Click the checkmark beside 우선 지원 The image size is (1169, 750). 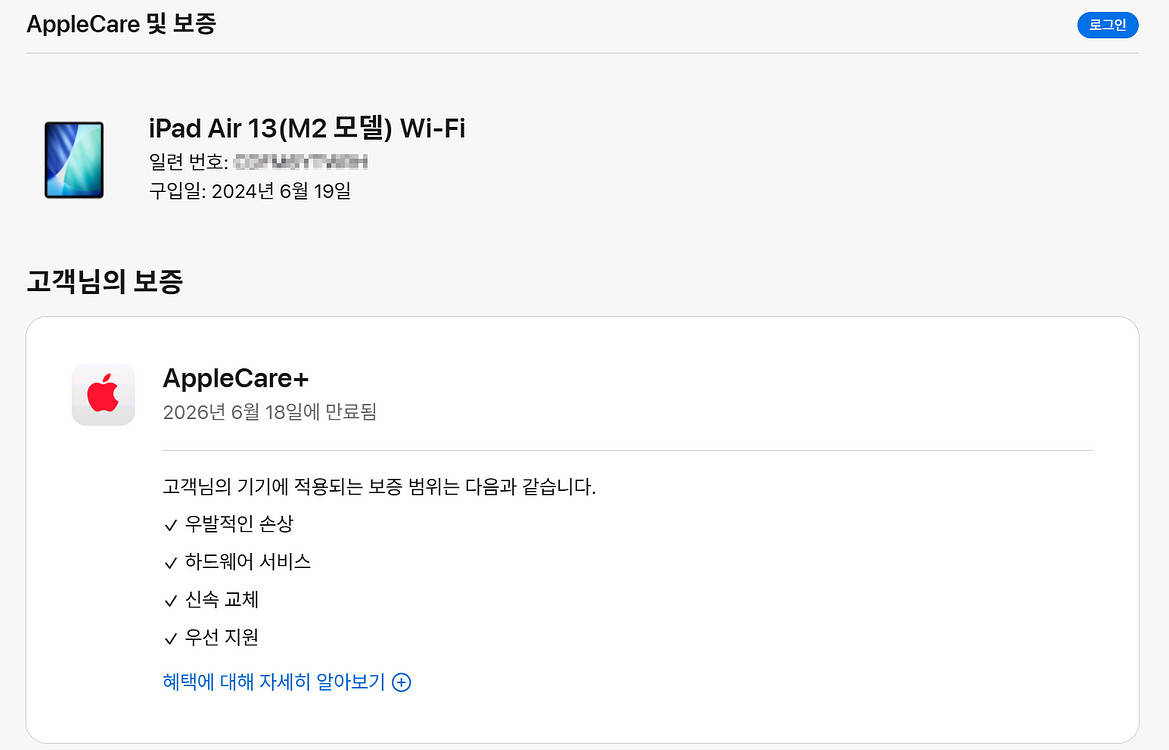click(x=170, y=638)
